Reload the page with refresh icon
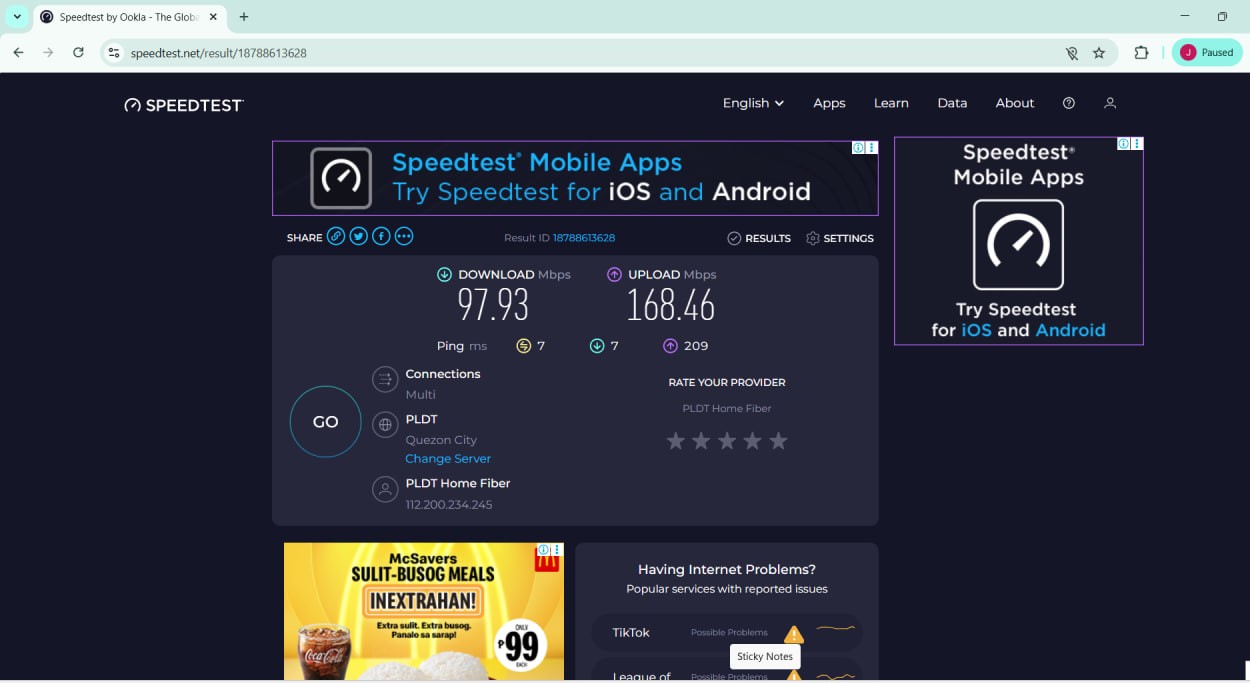 coord(78,52)
